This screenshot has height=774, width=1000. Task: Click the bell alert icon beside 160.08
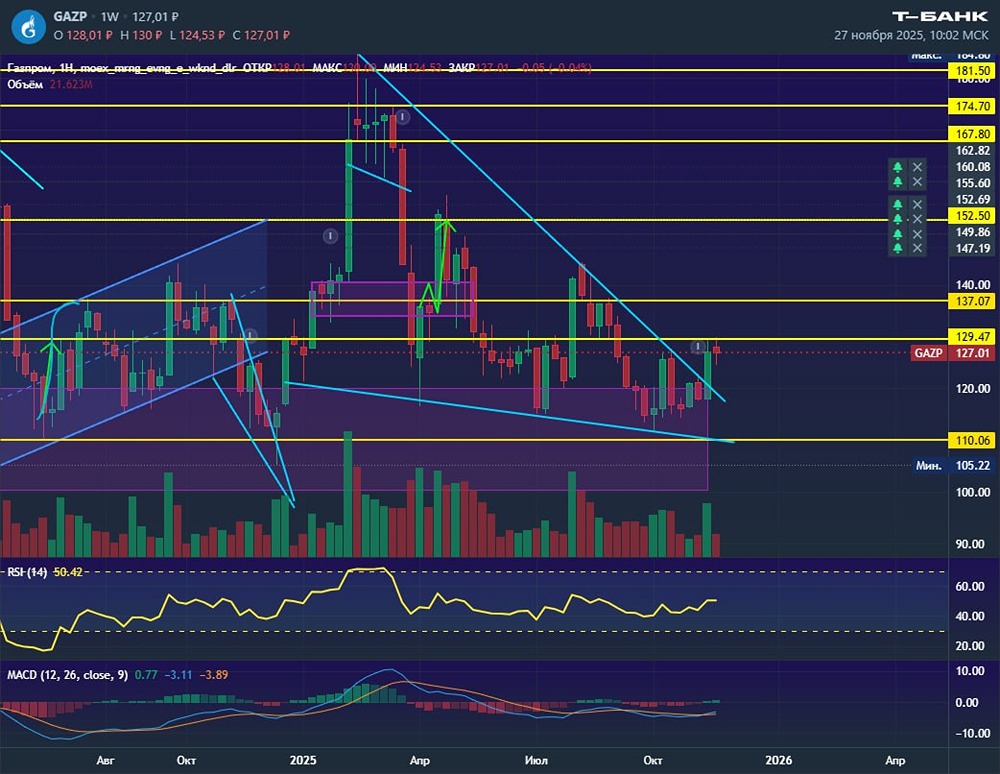(x=898, y=167)
